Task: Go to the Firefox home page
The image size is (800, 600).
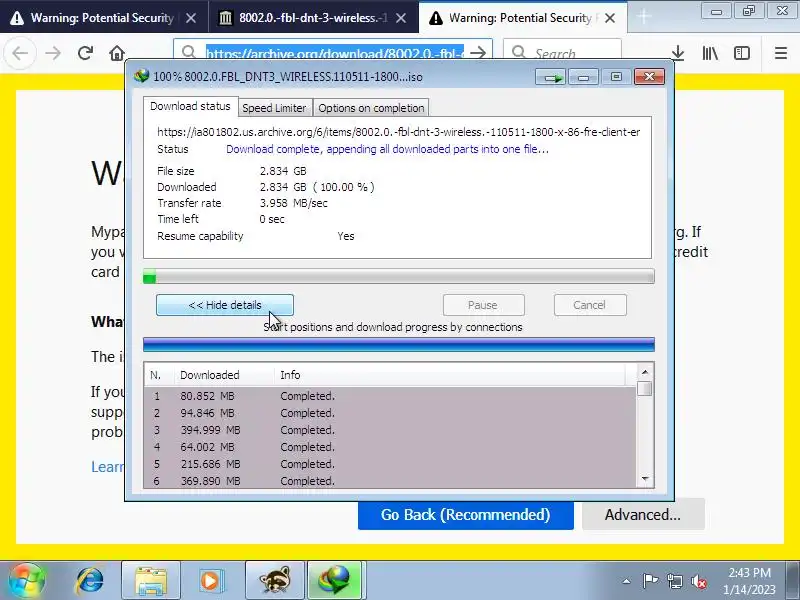Action: tap(117, 53)
